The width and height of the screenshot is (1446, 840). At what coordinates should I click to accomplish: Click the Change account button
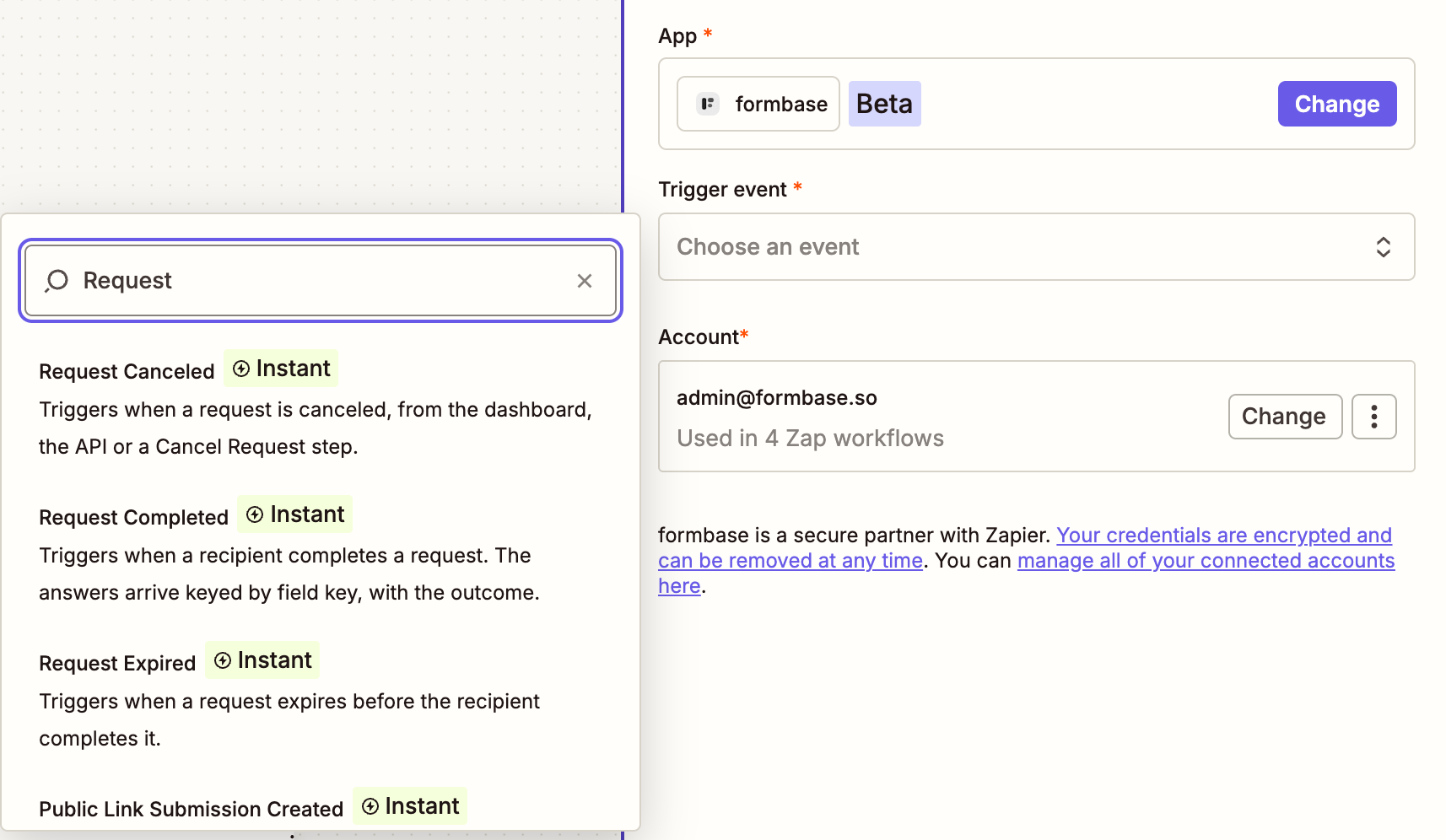pos(1285,416)
